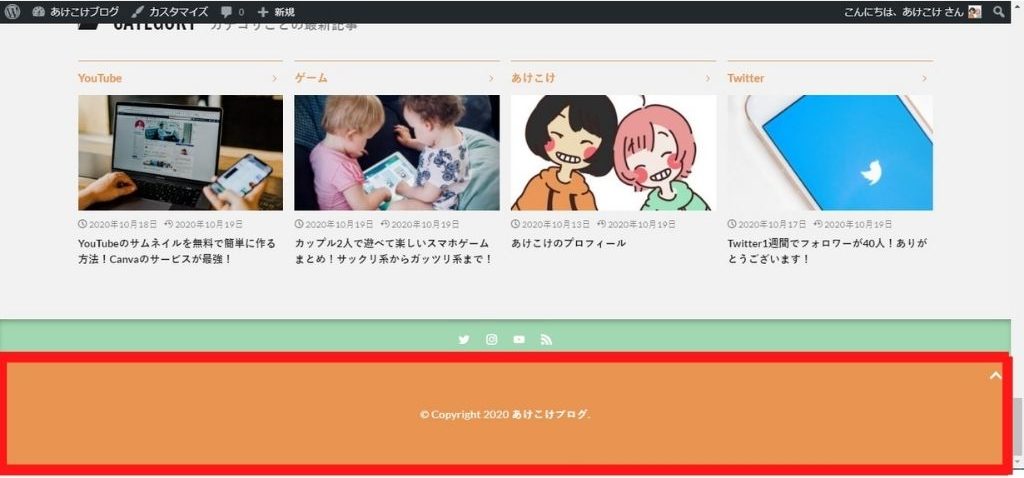This screenshot has width=1024, height=478.
Task: Click the back-to-top arrow in footer
Action: (995, 375)
